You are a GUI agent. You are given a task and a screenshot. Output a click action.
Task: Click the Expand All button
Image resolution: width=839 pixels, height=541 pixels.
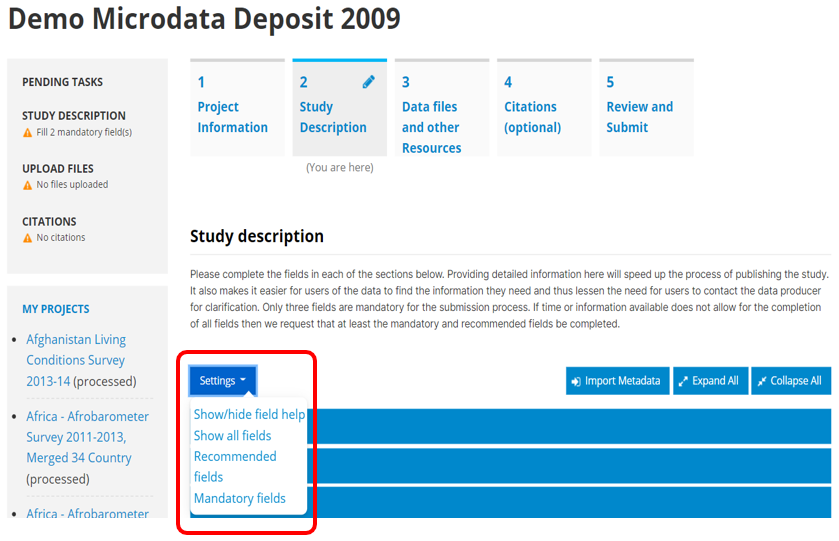click(711, 380)
